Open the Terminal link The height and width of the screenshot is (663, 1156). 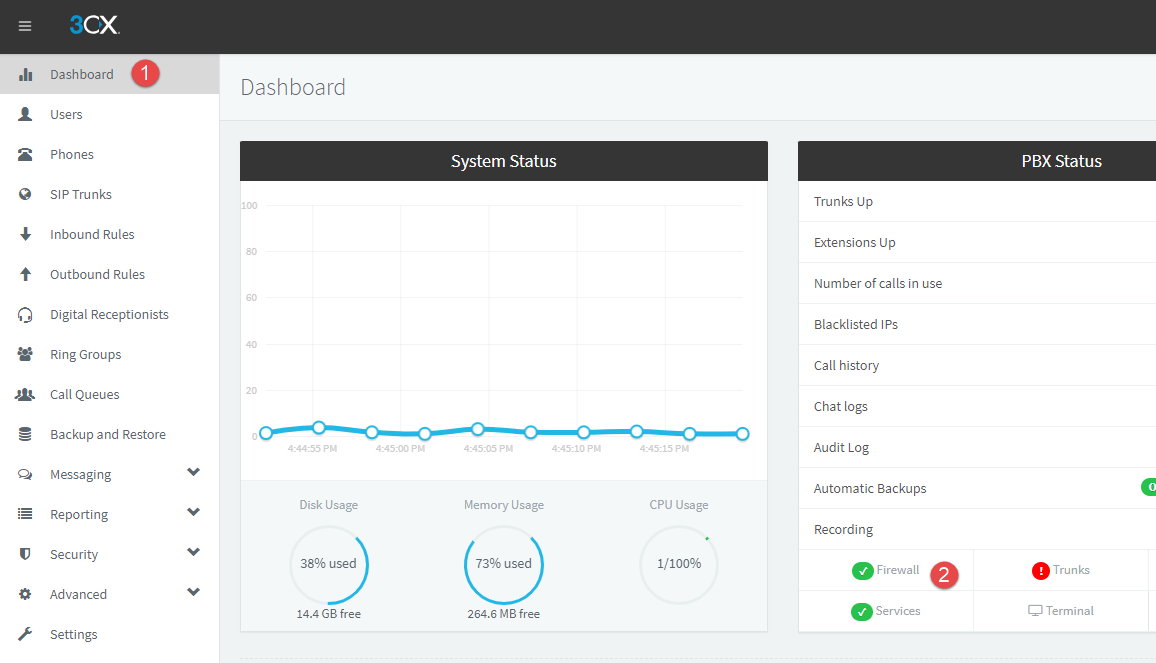point(1069,611)
